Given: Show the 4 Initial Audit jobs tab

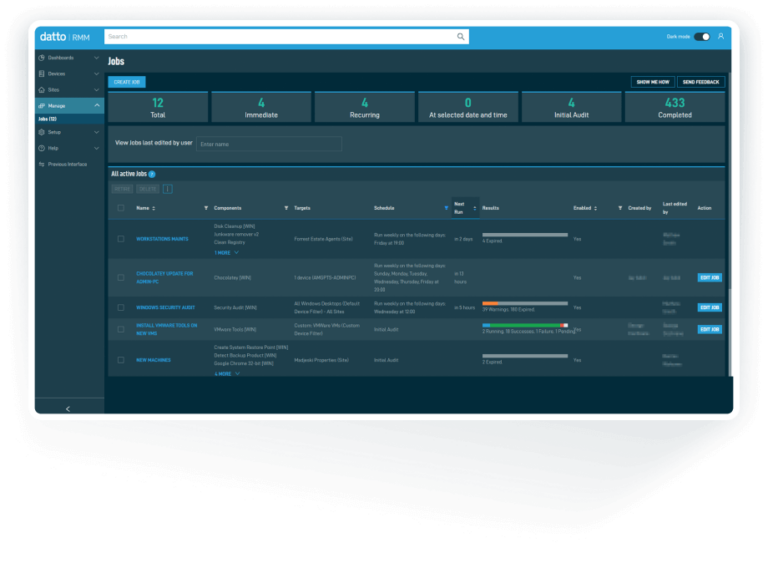Looking at the screenshot, I should [x=571, y=107].
